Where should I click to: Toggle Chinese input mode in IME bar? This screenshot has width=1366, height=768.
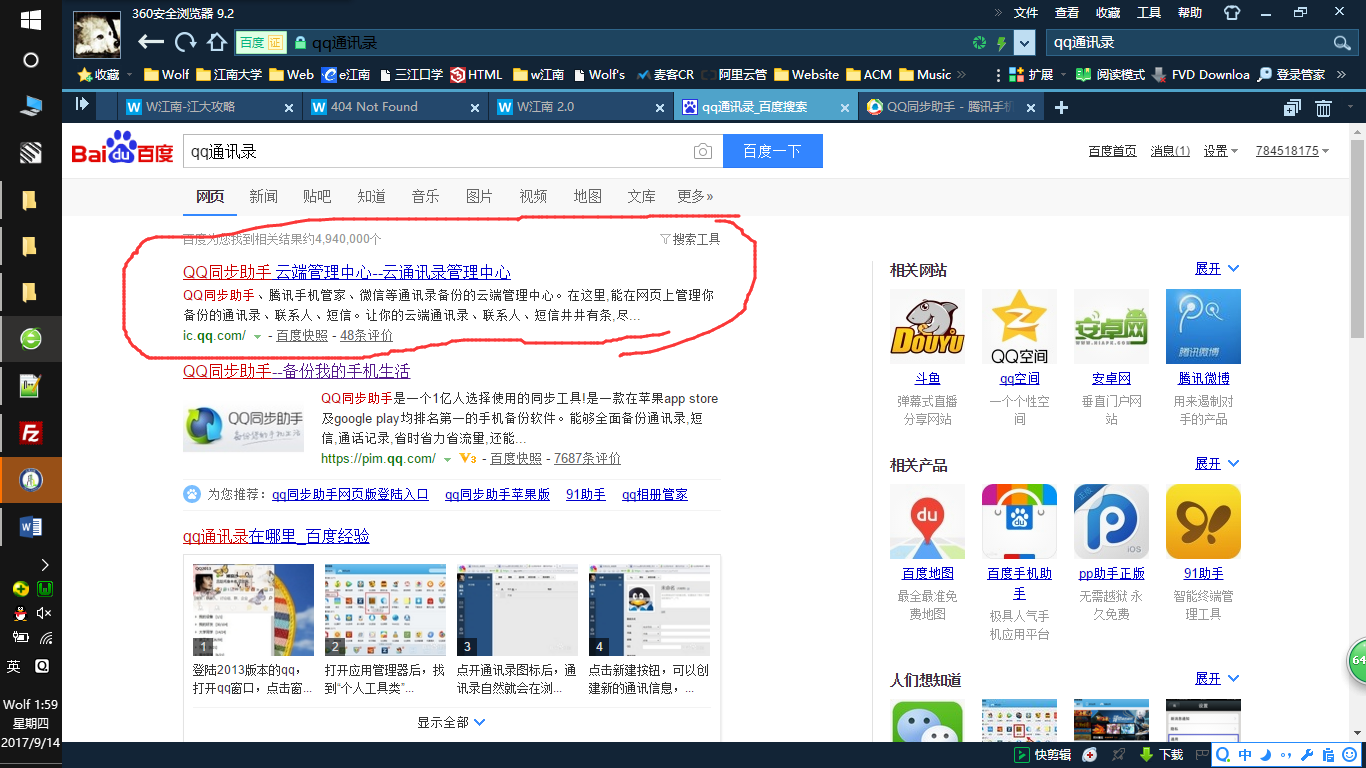pos(1245,755)
